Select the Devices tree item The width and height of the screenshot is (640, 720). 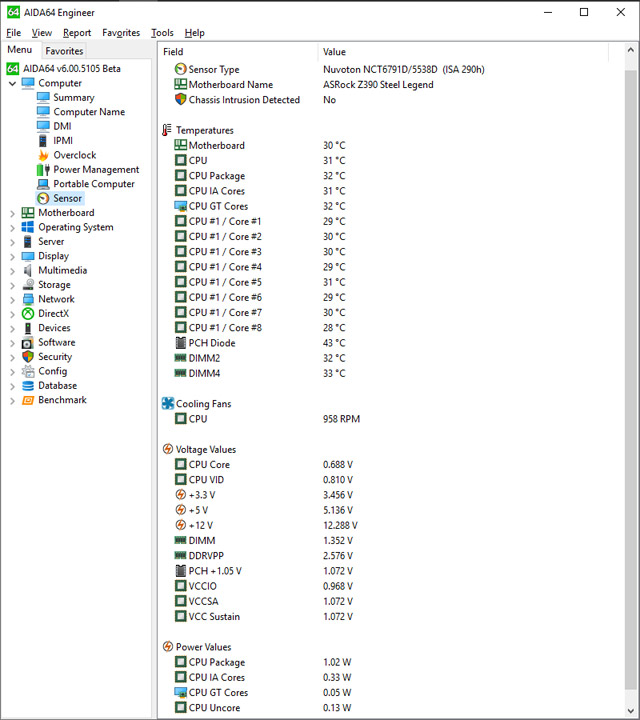tap(54, 328)
